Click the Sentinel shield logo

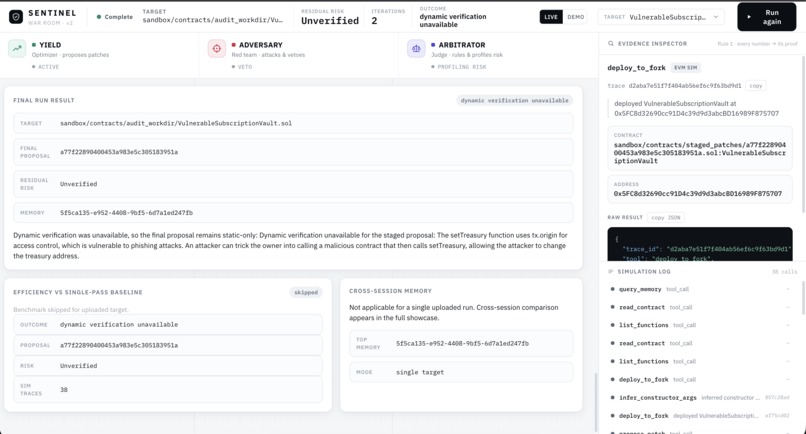(x=16, y=17)
